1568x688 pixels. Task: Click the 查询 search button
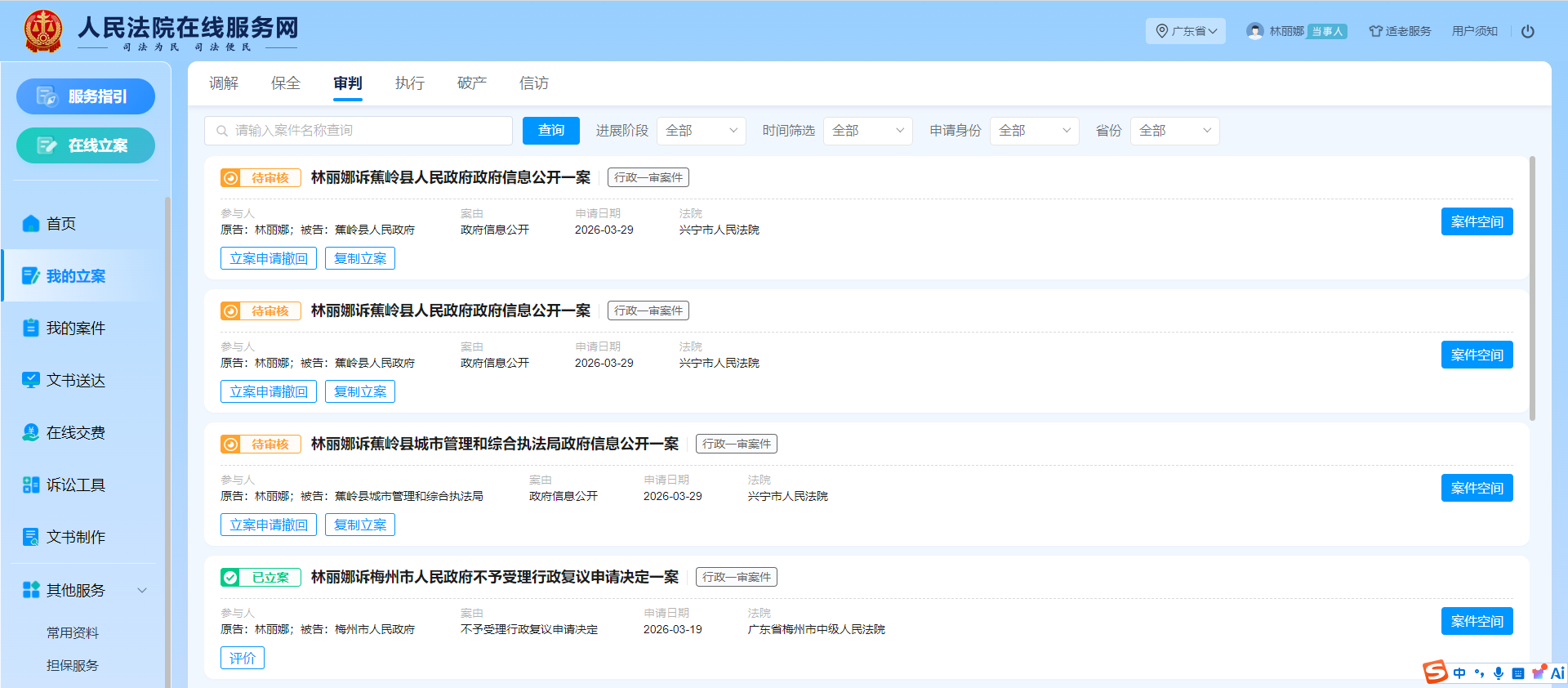point(550,131)
